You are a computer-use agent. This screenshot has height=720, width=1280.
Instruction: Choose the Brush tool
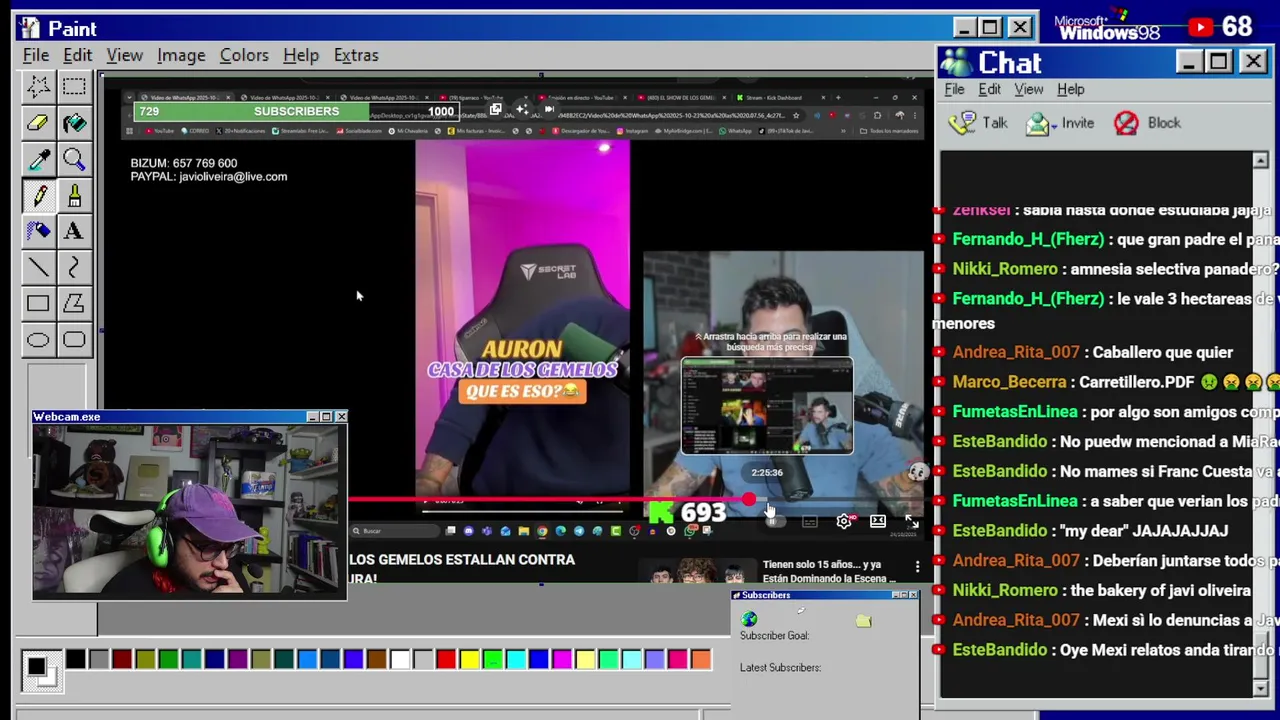(x=74, y=195)
